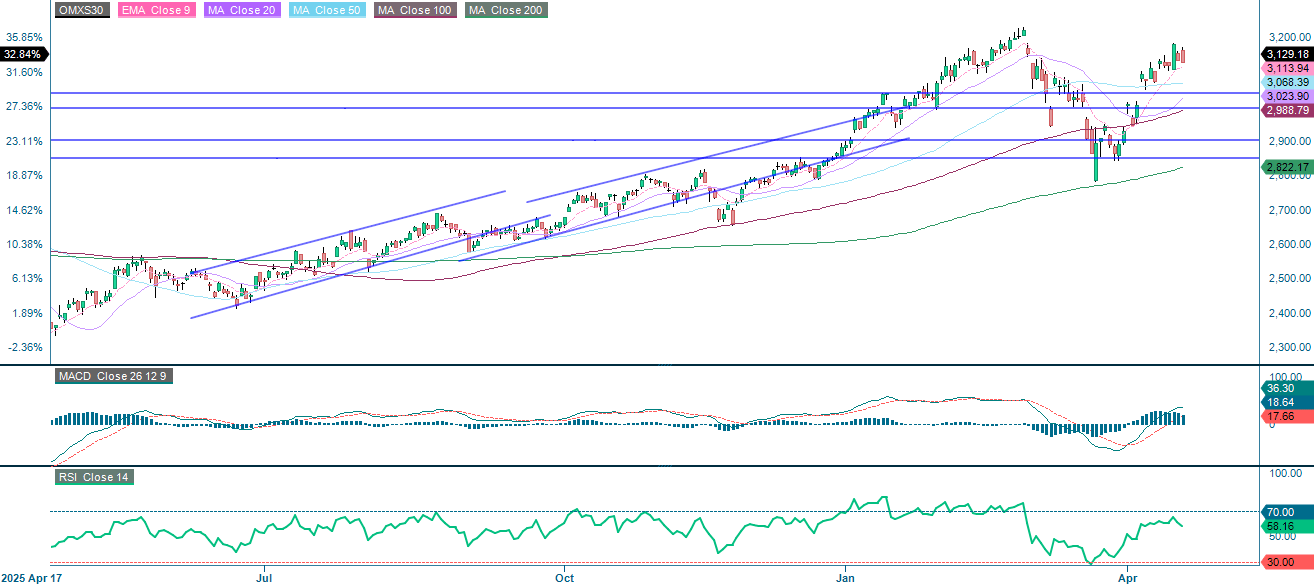Click the Apr label beside Jan on date axis
This screenshot has height=584, width=1314.
(1130, 578)
